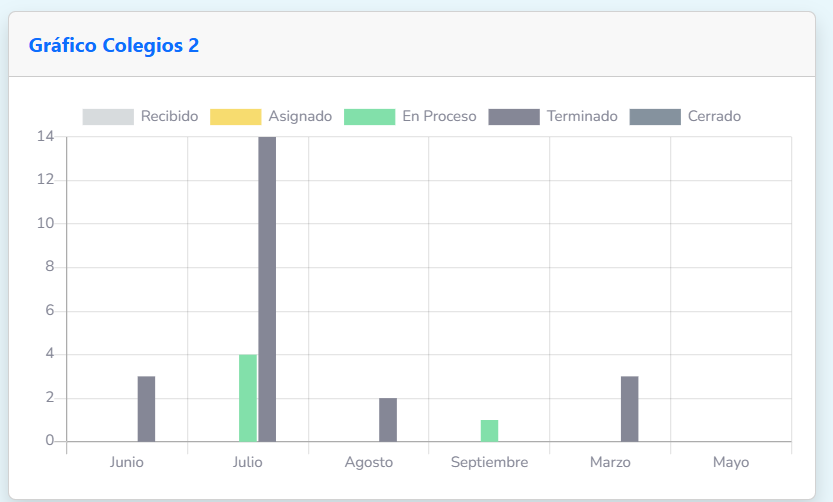Select the Terminado bar for Junio
833x502 pixels.
pos(146,409)
